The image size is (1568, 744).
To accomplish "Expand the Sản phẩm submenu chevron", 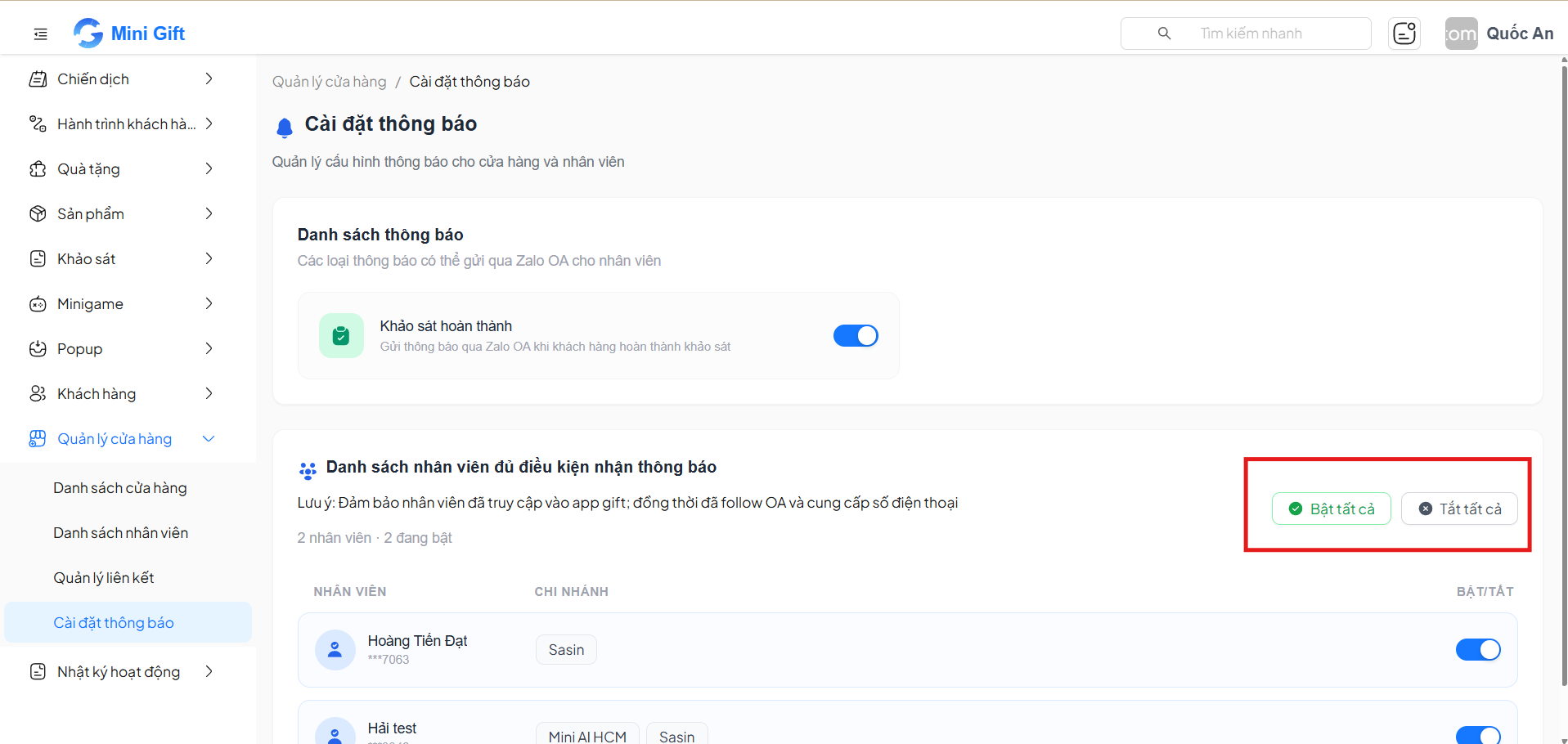I will 209,214.
